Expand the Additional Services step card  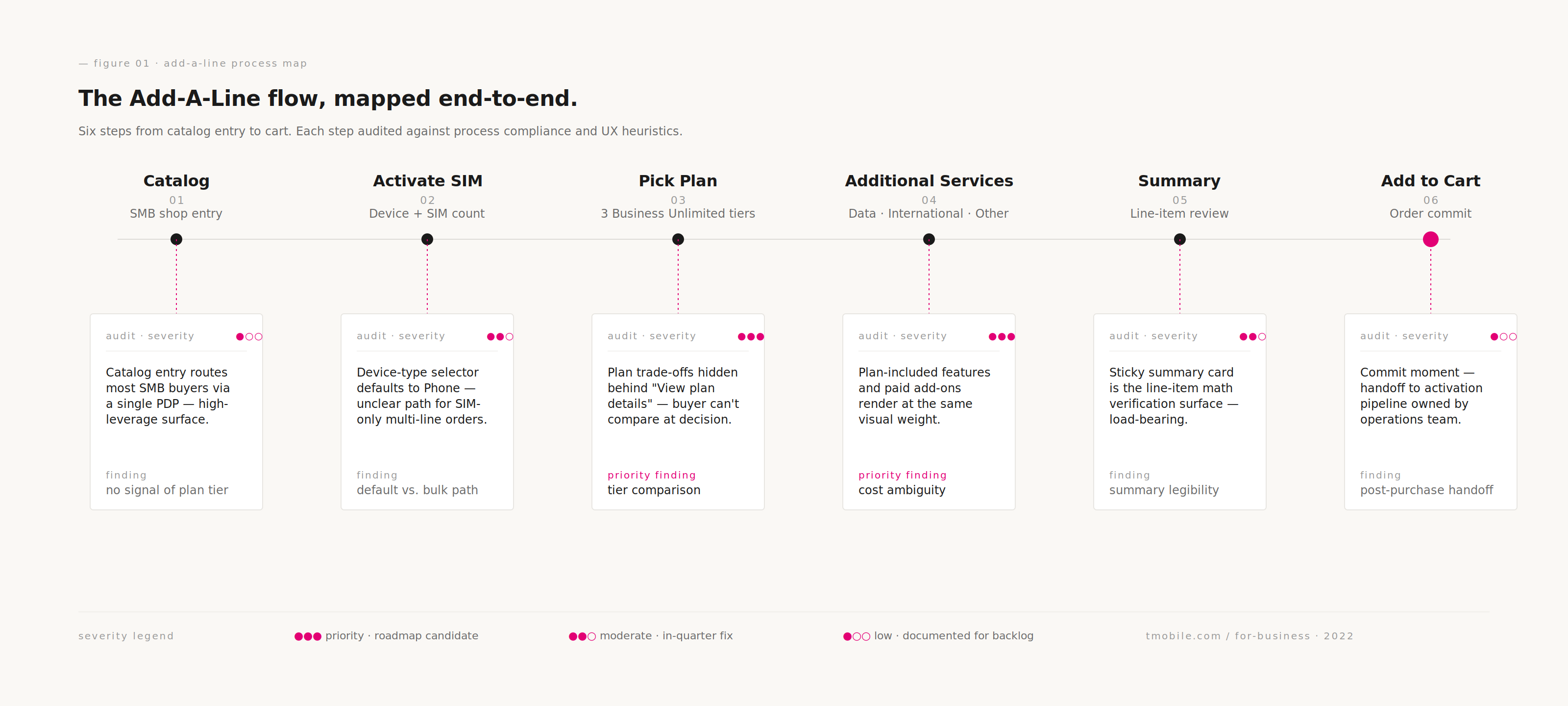pos(928,412)
